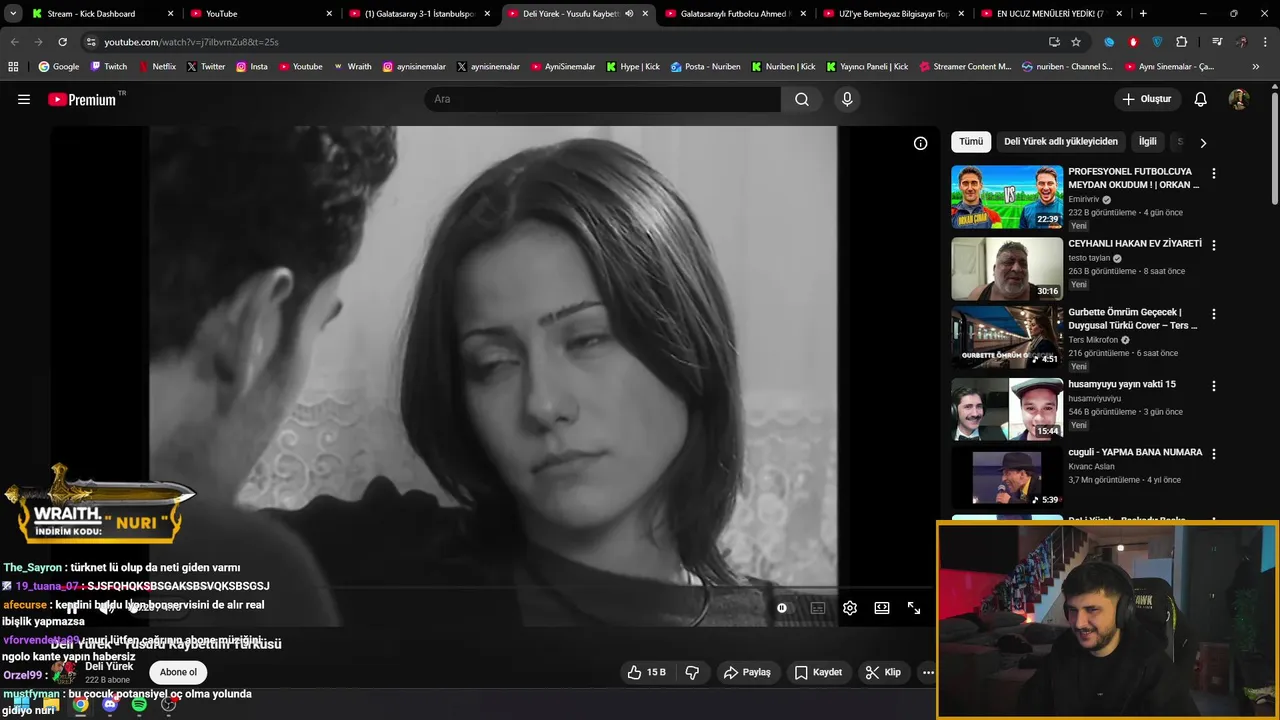Open the tab search dropdown arrow
Viewport: 1280px width, 720px height.
[11, 14]
